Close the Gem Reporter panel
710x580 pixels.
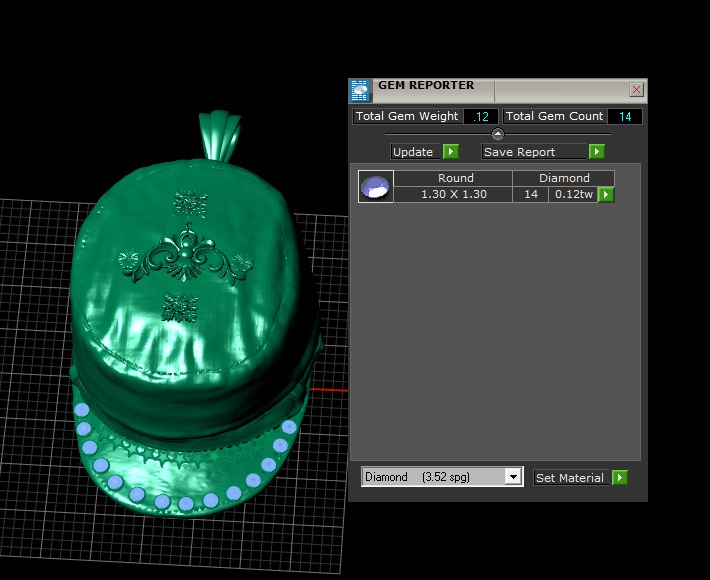pyautogui.click(x=636, y=90)
